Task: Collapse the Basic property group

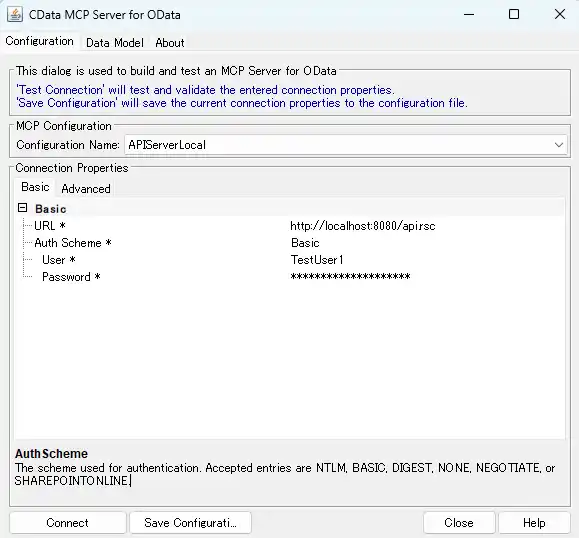Action: click(x=23, y=208)
